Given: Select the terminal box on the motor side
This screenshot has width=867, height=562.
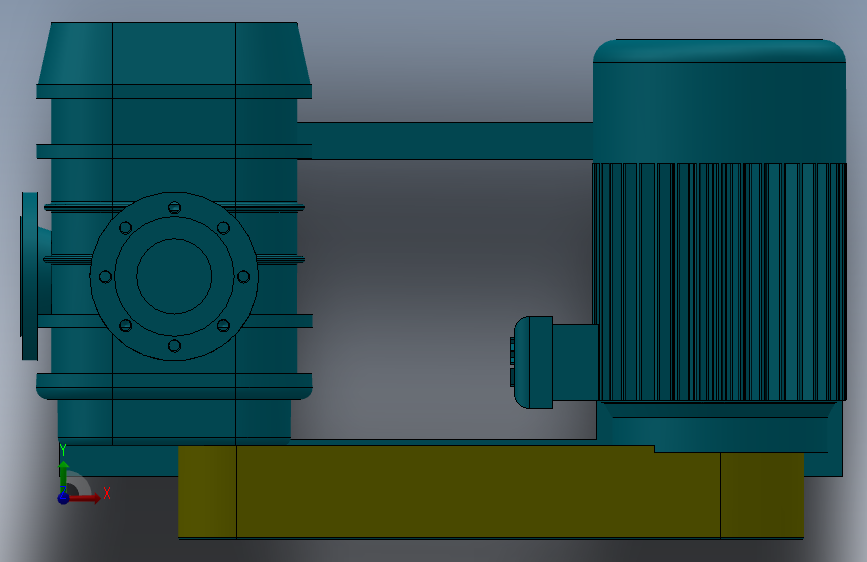Looking at the screenshot, I should click(555, 362).
